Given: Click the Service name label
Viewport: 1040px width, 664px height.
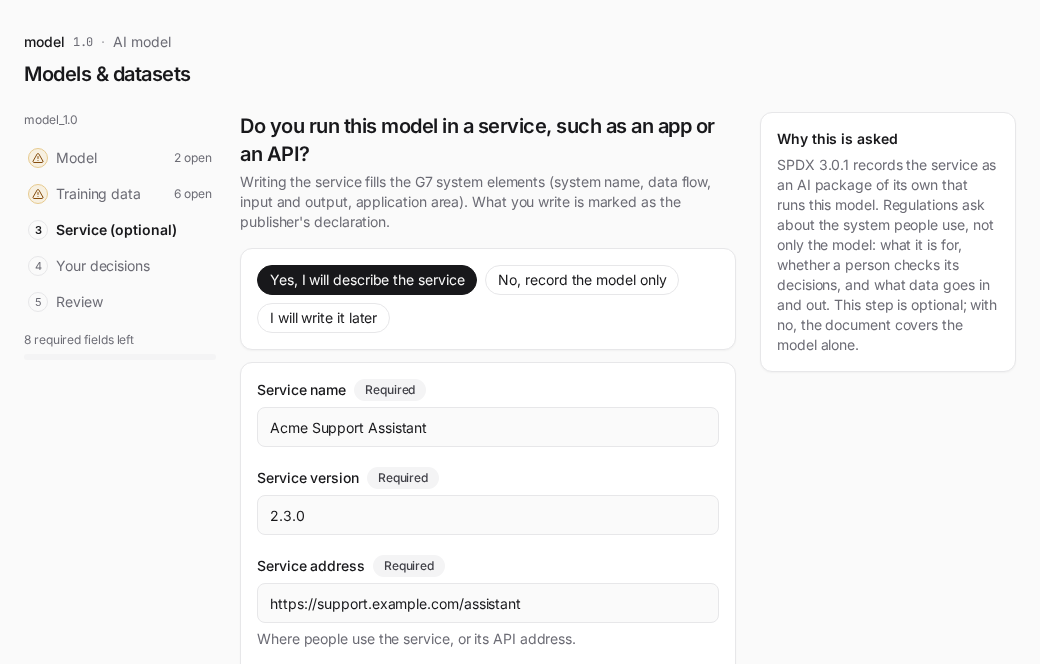Looking at the screenshot, I should [301, 390].
